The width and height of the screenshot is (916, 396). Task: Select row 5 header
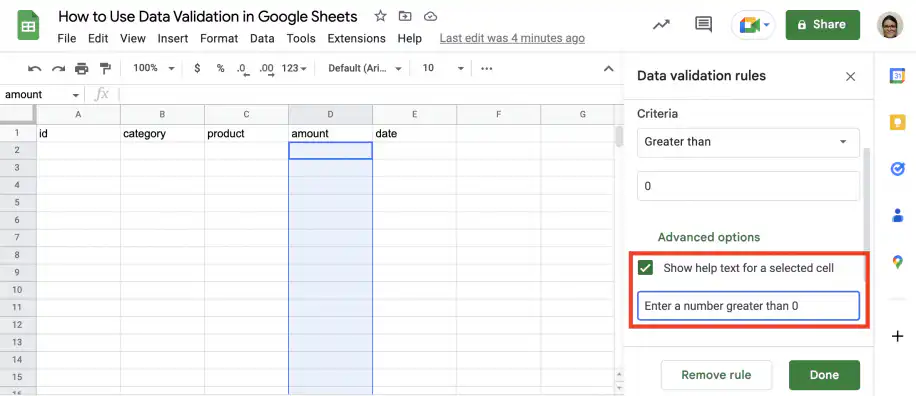coord(18,203)
